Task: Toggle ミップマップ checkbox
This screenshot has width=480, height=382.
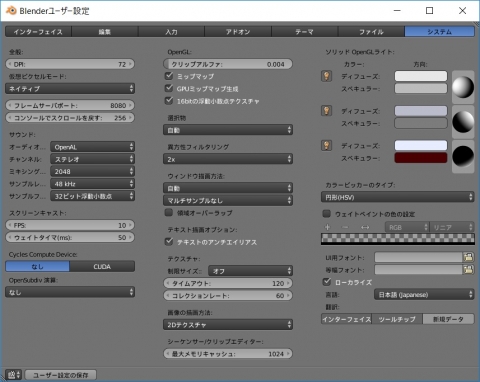Action: pos(169,76)
